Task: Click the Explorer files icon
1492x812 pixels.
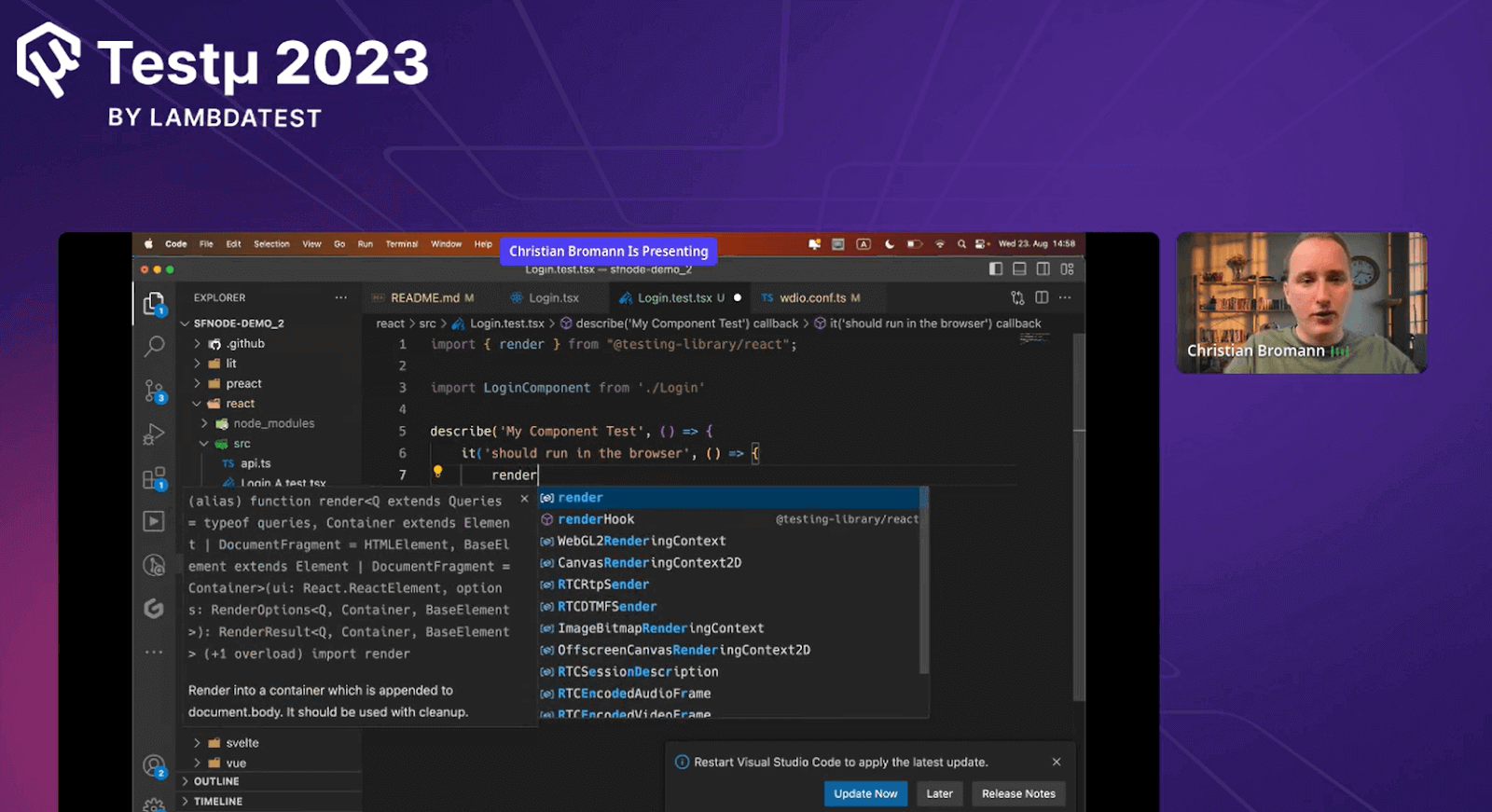Action: 154,303
